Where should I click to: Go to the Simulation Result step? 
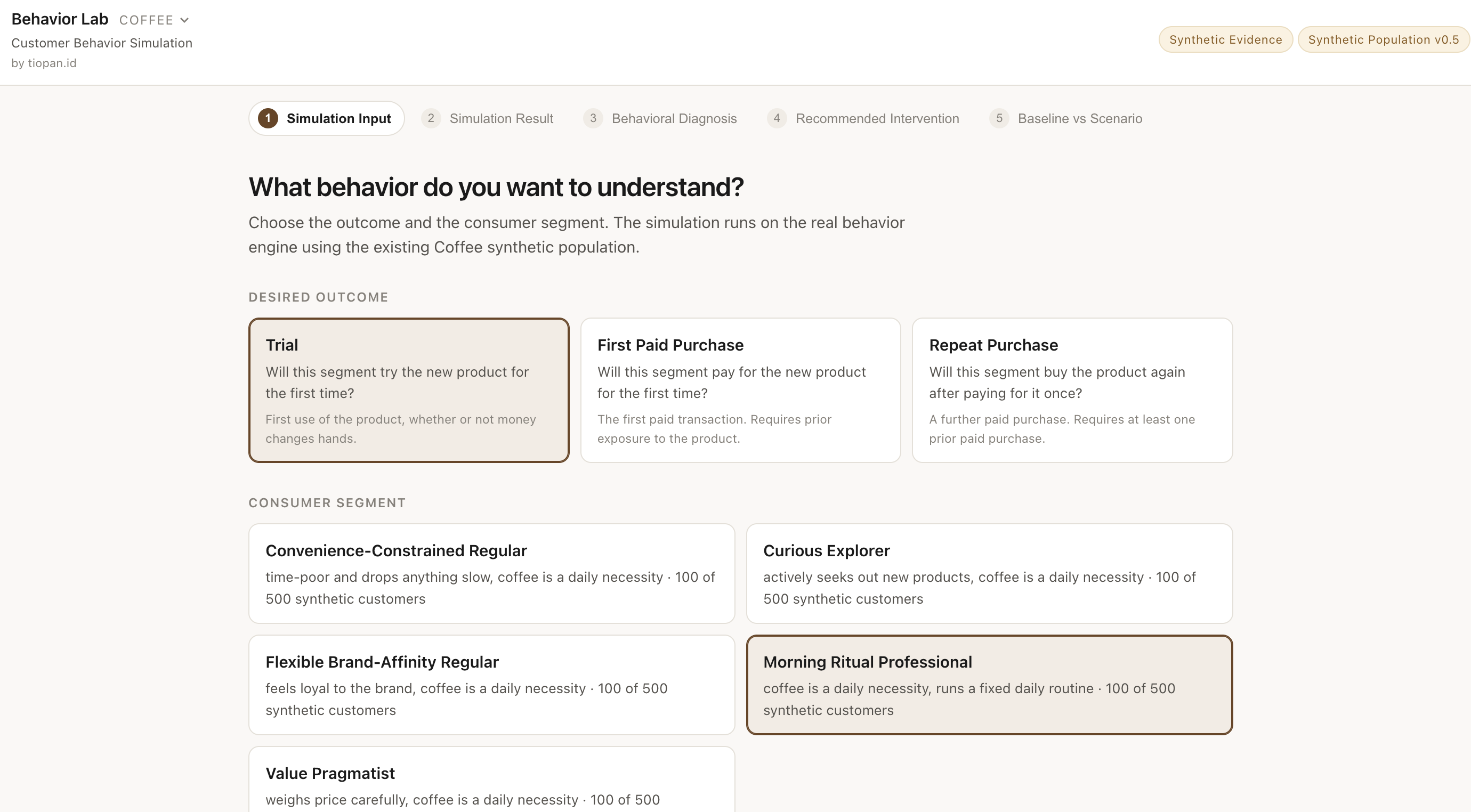(488, 118)
